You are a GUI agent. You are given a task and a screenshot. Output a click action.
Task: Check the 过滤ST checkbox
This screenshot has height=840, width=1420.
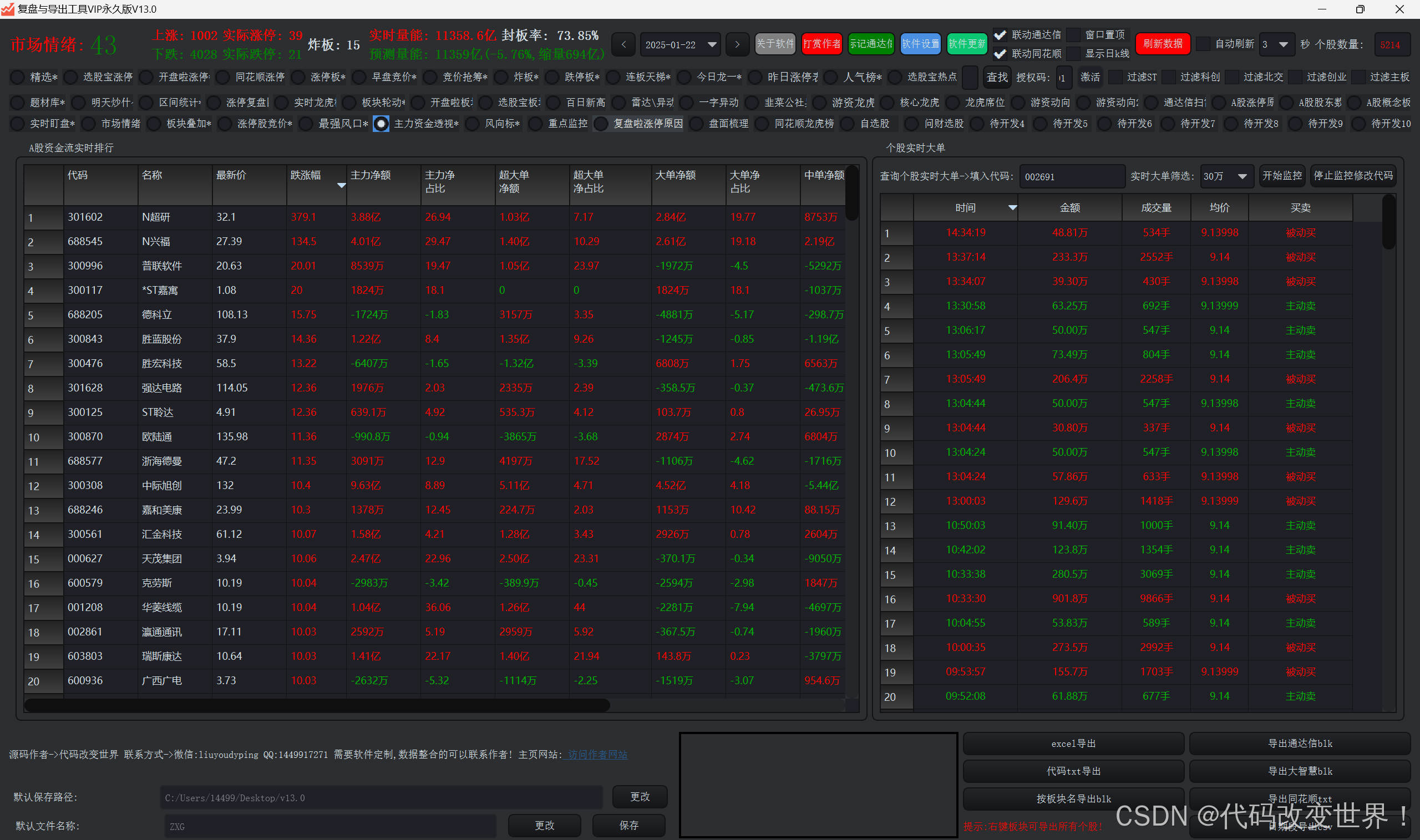1115,77
